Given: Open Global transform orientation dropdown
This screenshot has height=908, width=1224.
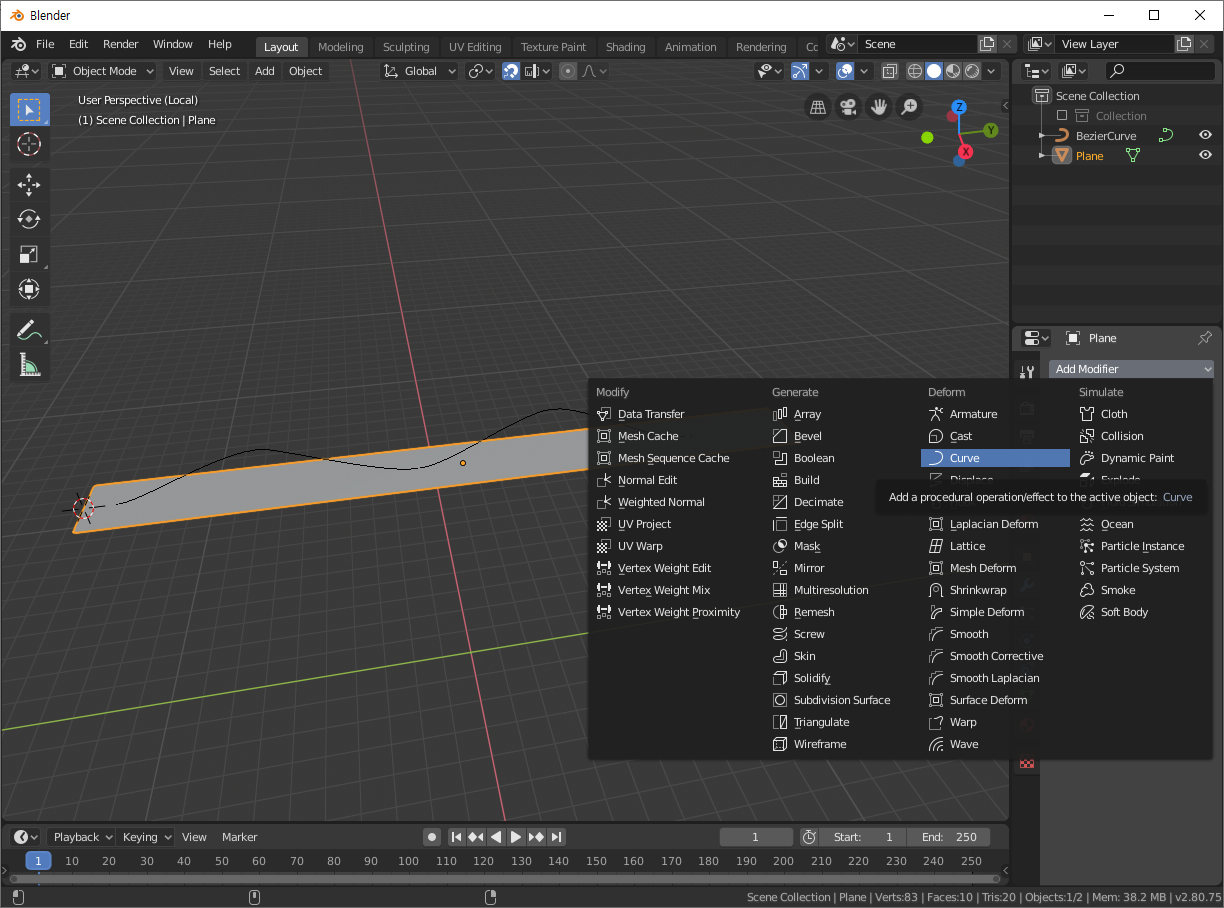Looking at the screenshot, I should tap(420, 71).
